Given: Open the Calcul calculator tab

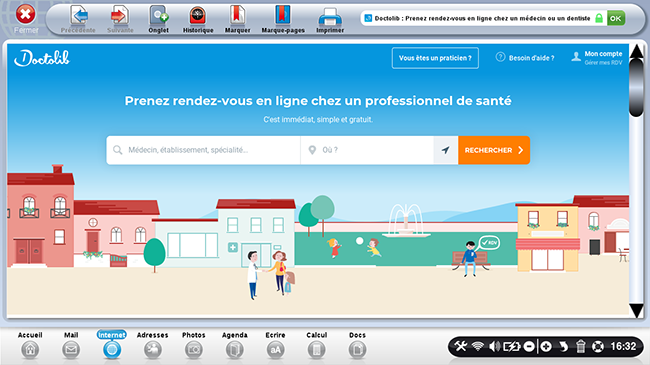Looking at the screenshot, I should pos(316,345).
